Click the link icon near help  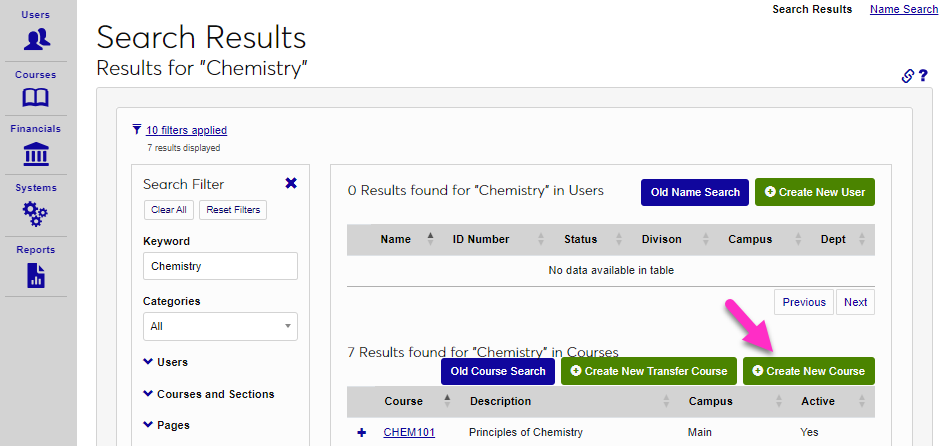point(908,75)
